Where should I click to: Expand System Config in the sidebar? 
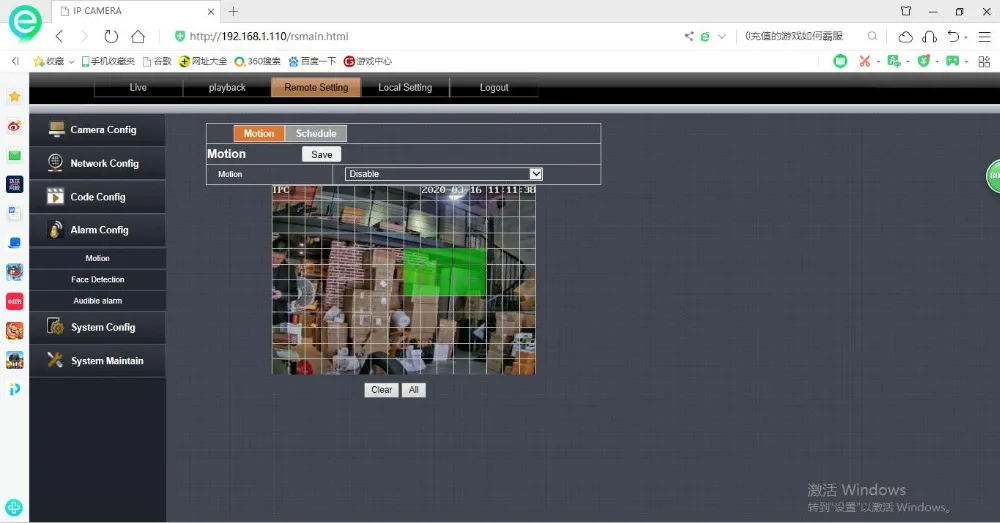coord(97,327)
